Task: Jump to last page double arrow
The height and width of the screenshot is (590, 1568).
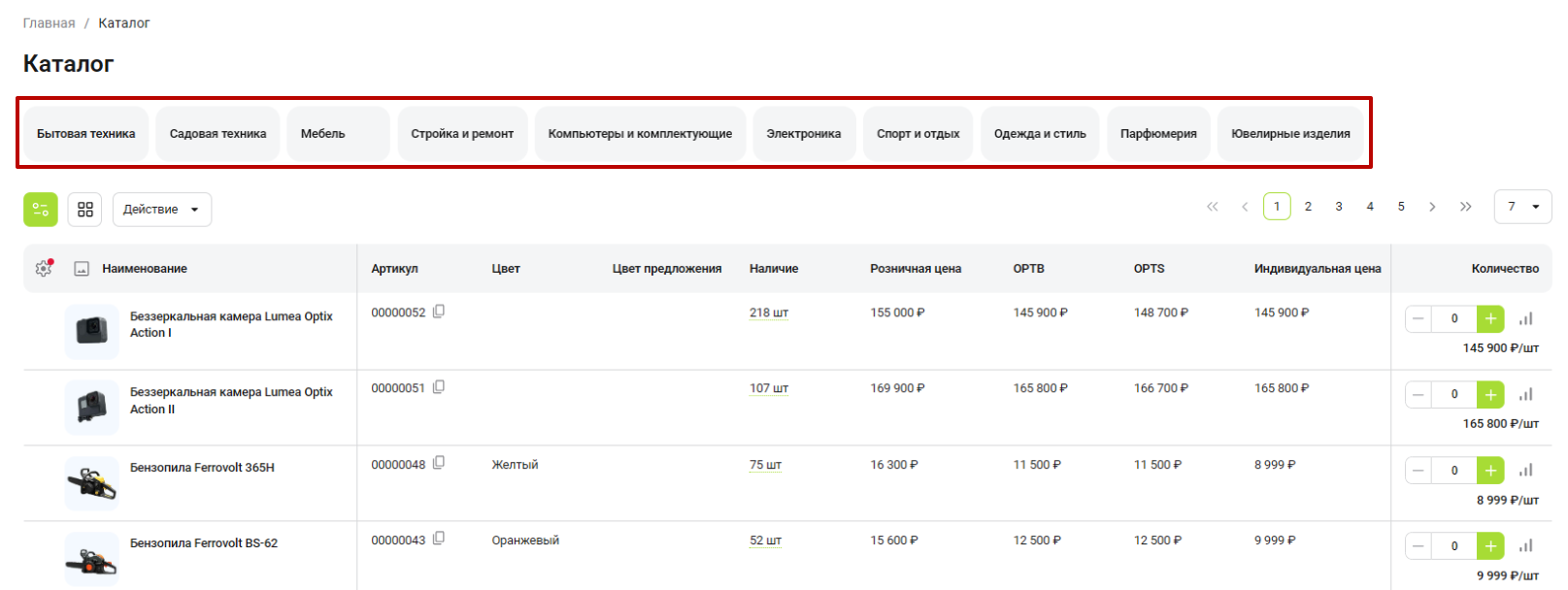Action: pyautogui.click(x=1466, y=207)
